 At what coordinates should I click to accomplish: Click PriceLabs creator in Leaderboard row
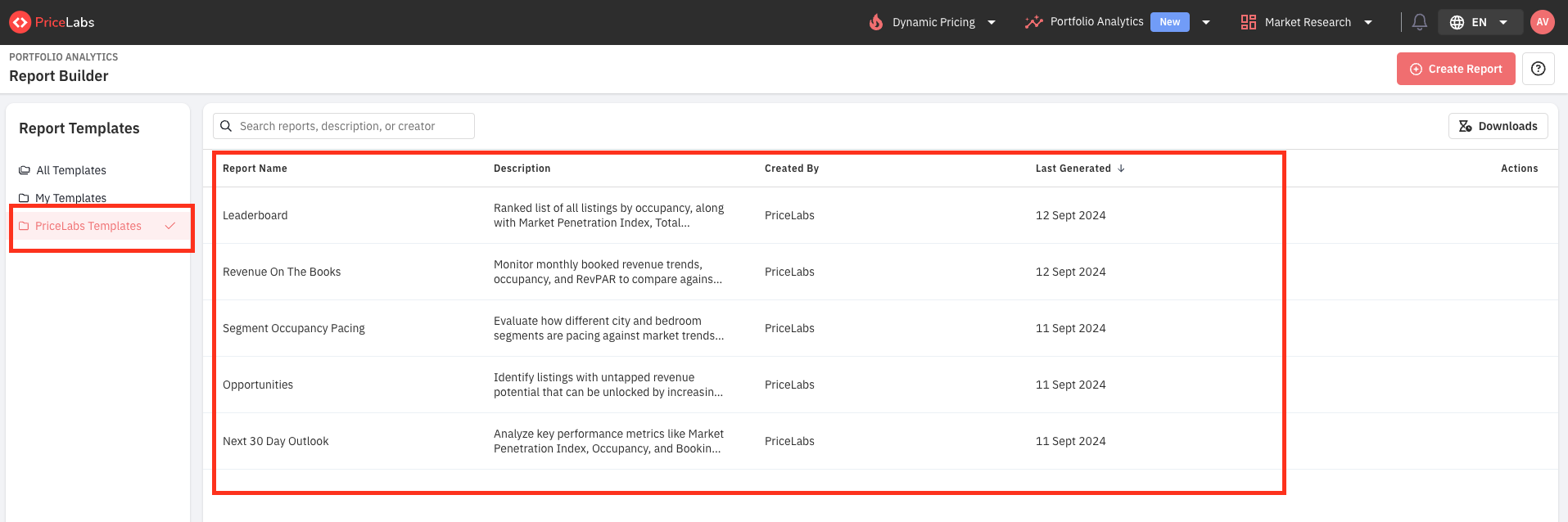pyautogui.click(x=789, y=215)
